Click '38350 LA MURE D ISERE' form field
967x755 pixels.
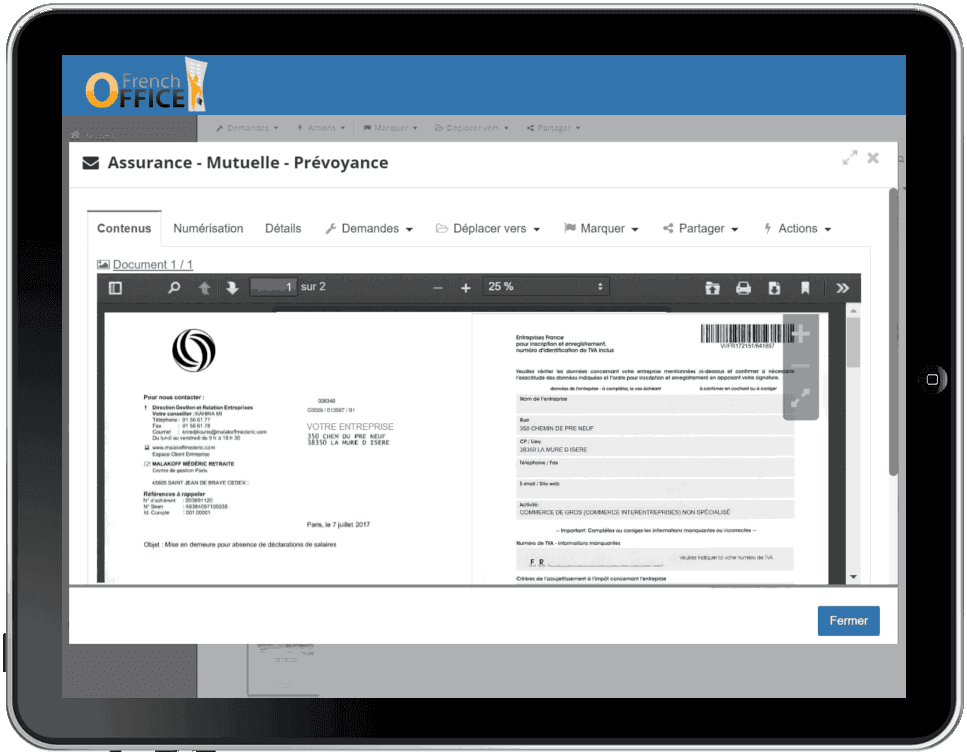(655, 446)
